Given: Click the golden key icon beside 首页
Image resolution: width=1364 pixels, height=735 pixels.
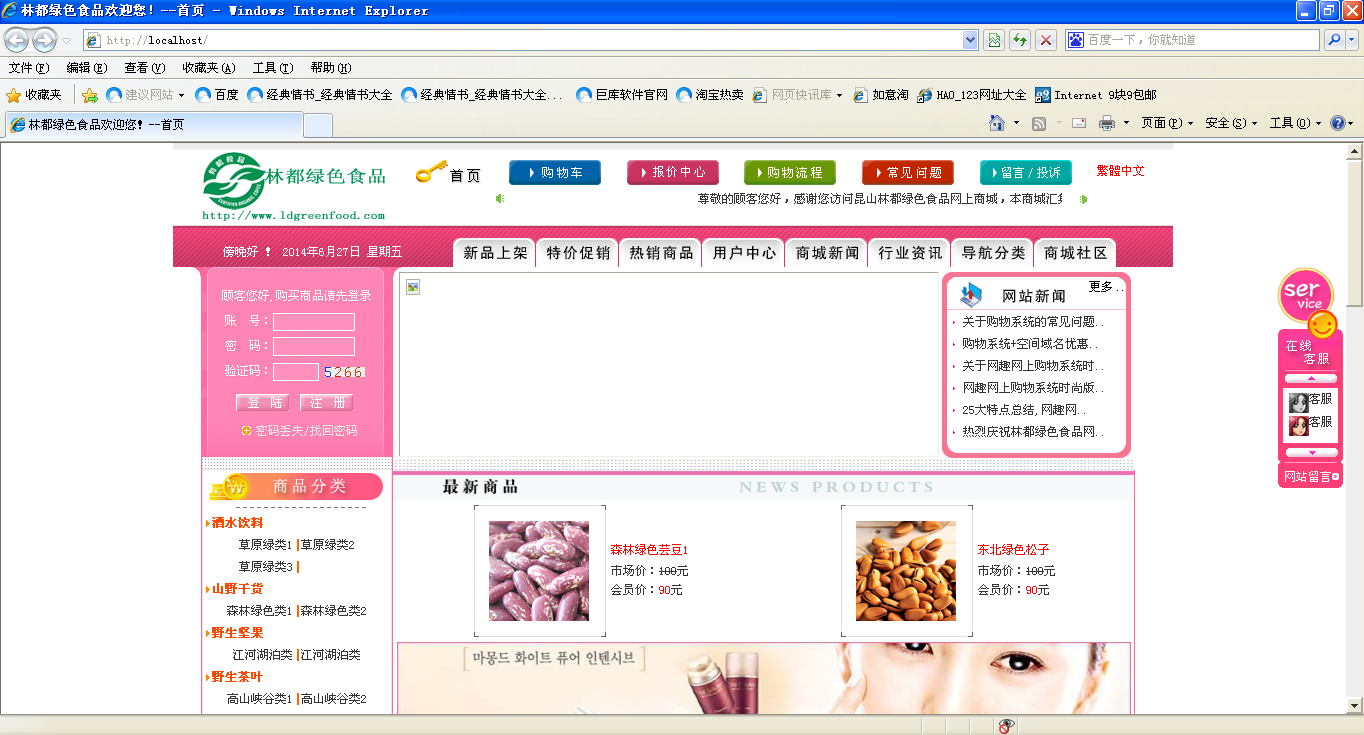Looking at the screenshot, I should [430, 172].
